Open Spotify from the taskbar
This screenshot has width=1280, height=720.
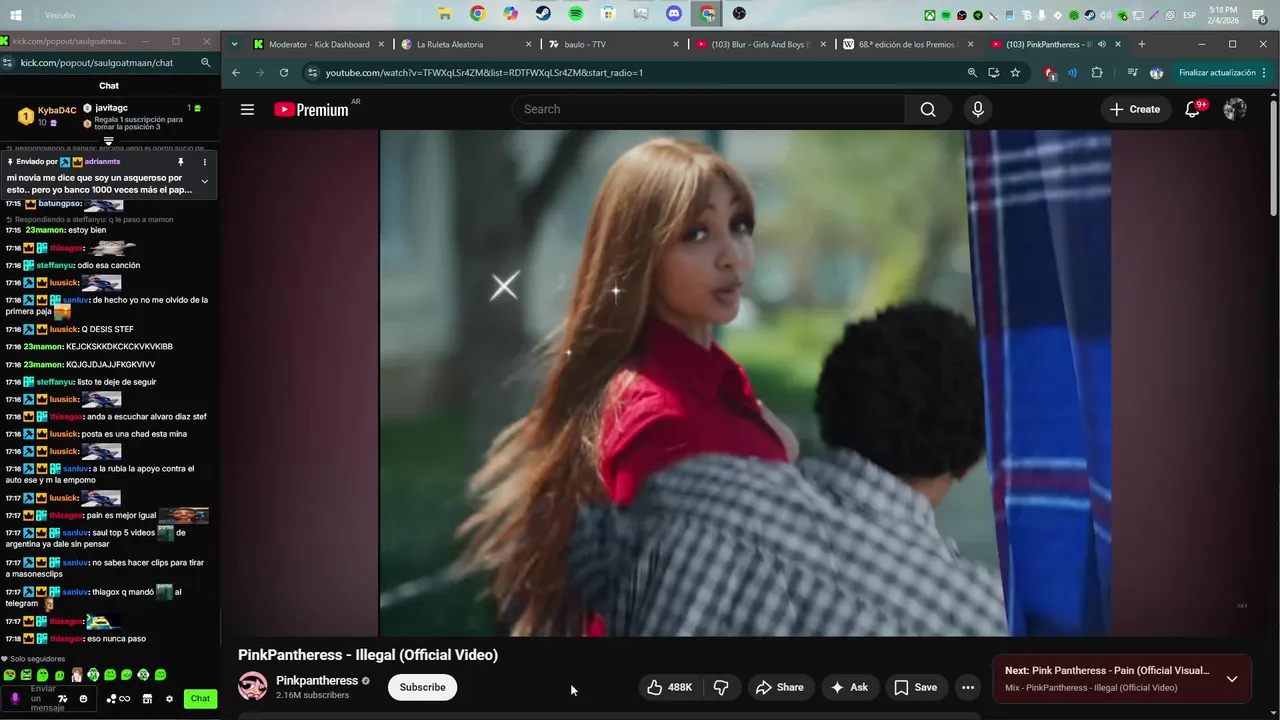click(x=576, y=14)
